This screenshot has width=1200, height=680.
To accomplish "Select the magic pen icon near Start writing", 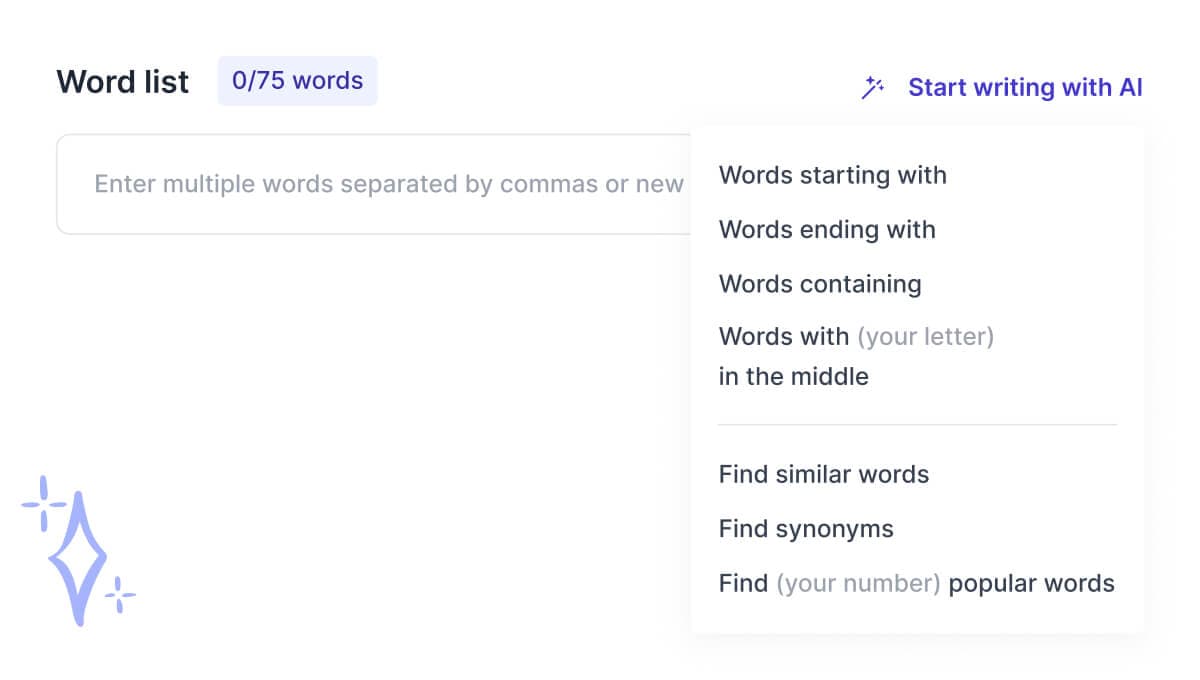I will click(x=872, y=87).
